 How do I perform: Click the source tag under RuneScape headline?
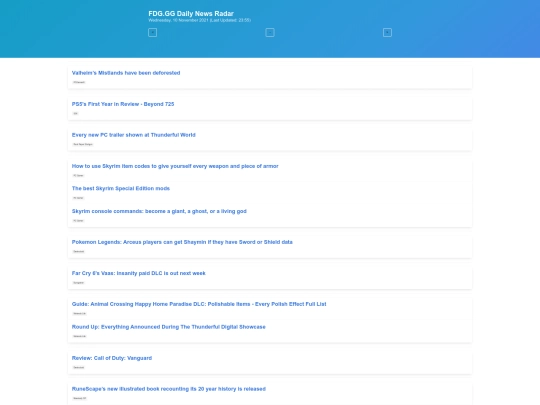[80, 398]
